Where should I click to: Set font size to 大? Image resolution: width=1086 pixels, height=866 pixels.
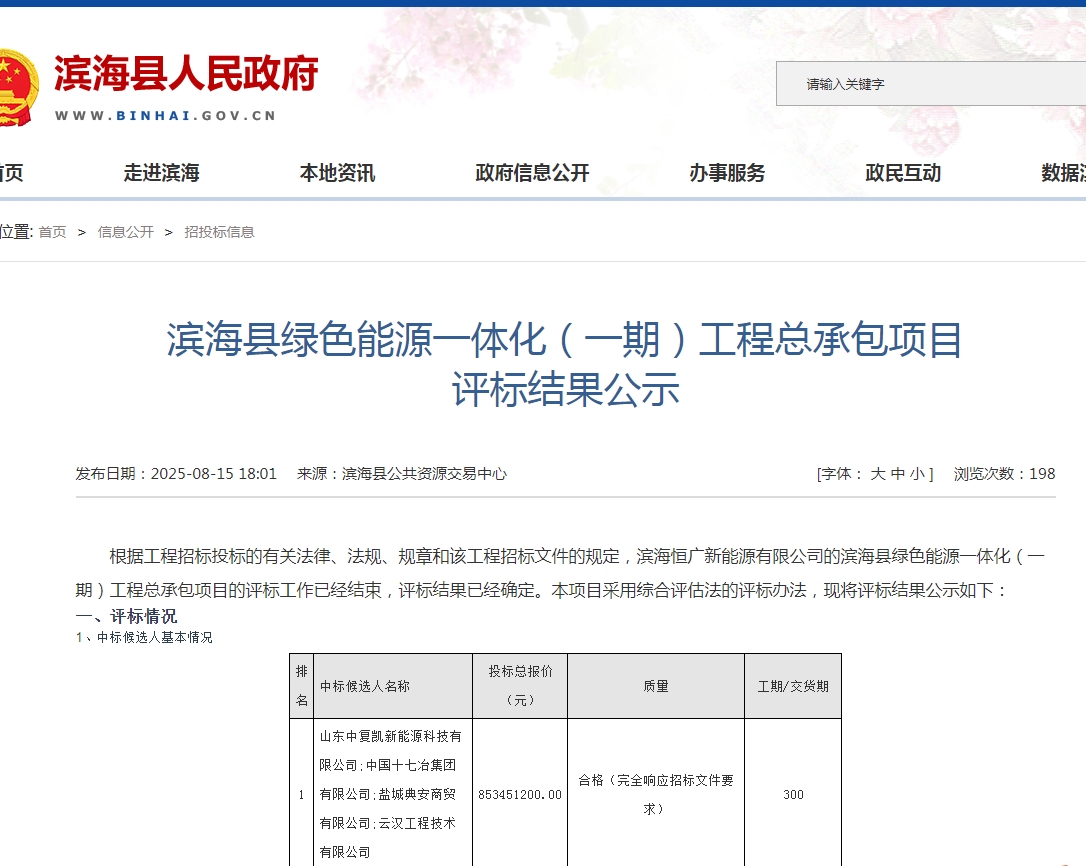tap(878, 474)
